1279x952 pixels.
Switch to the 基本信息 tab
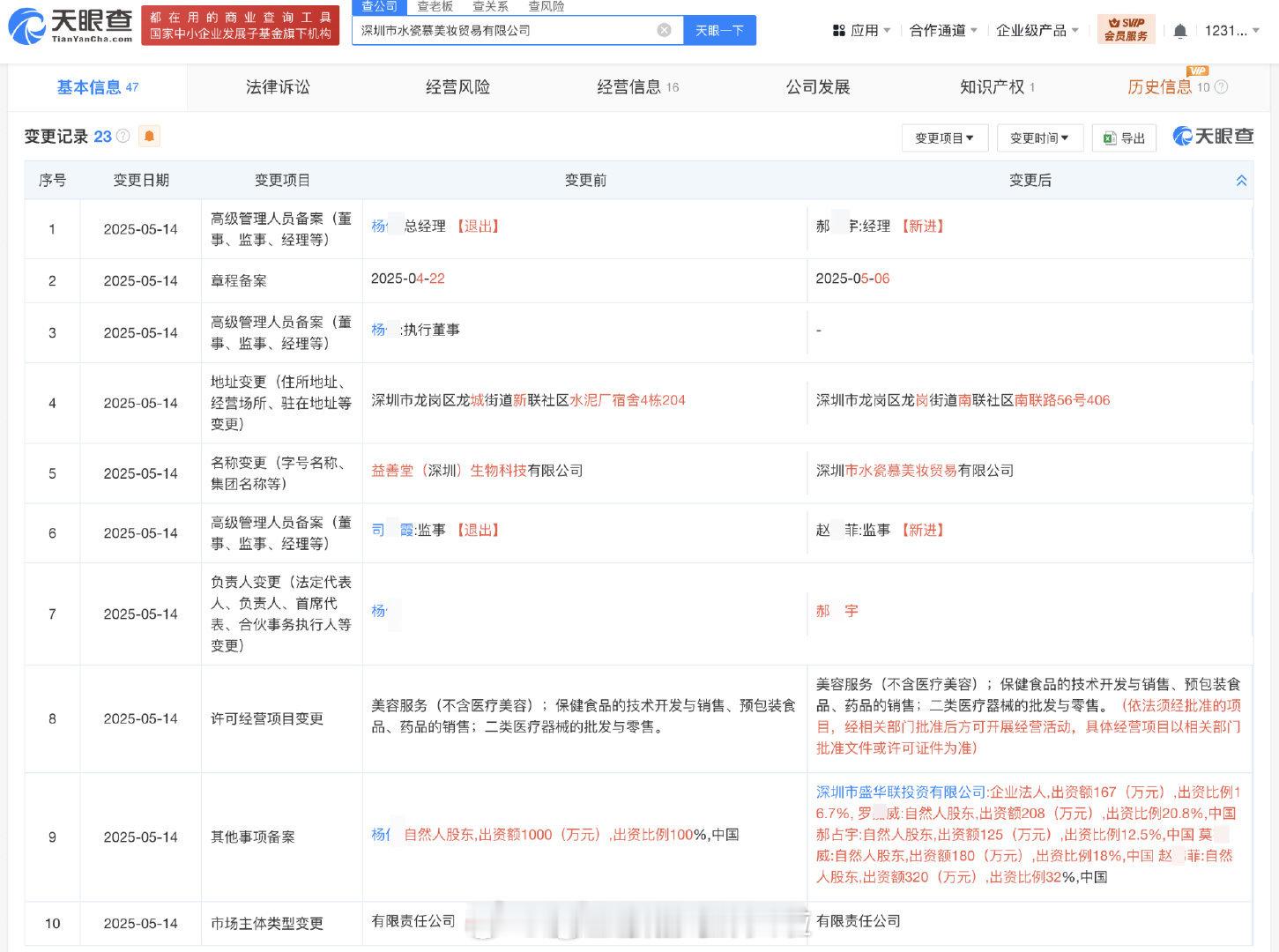coord(97,87)
